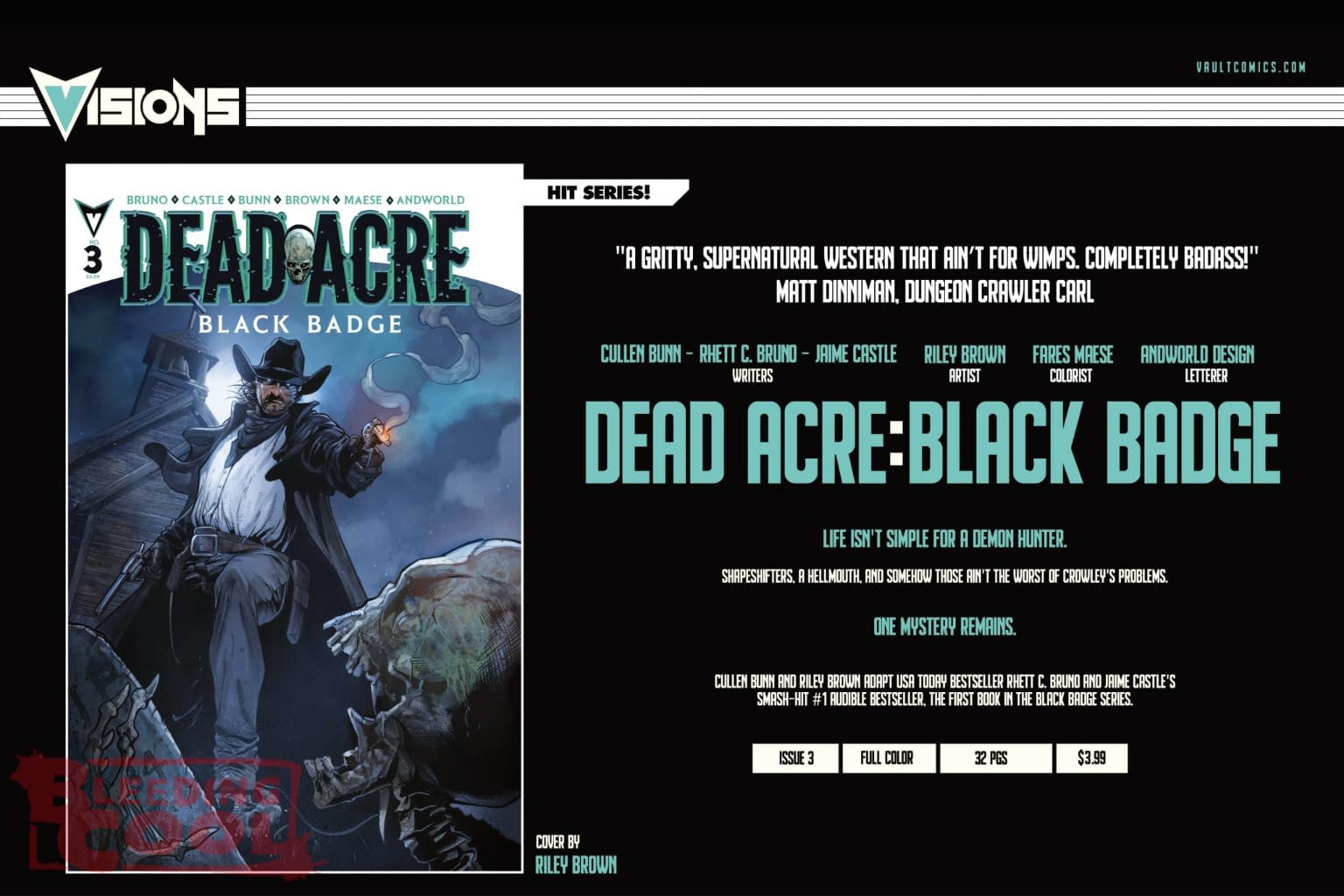1344x896 pixels.
Task: Click the COLORIST role label
Action: coord(1071,376)
